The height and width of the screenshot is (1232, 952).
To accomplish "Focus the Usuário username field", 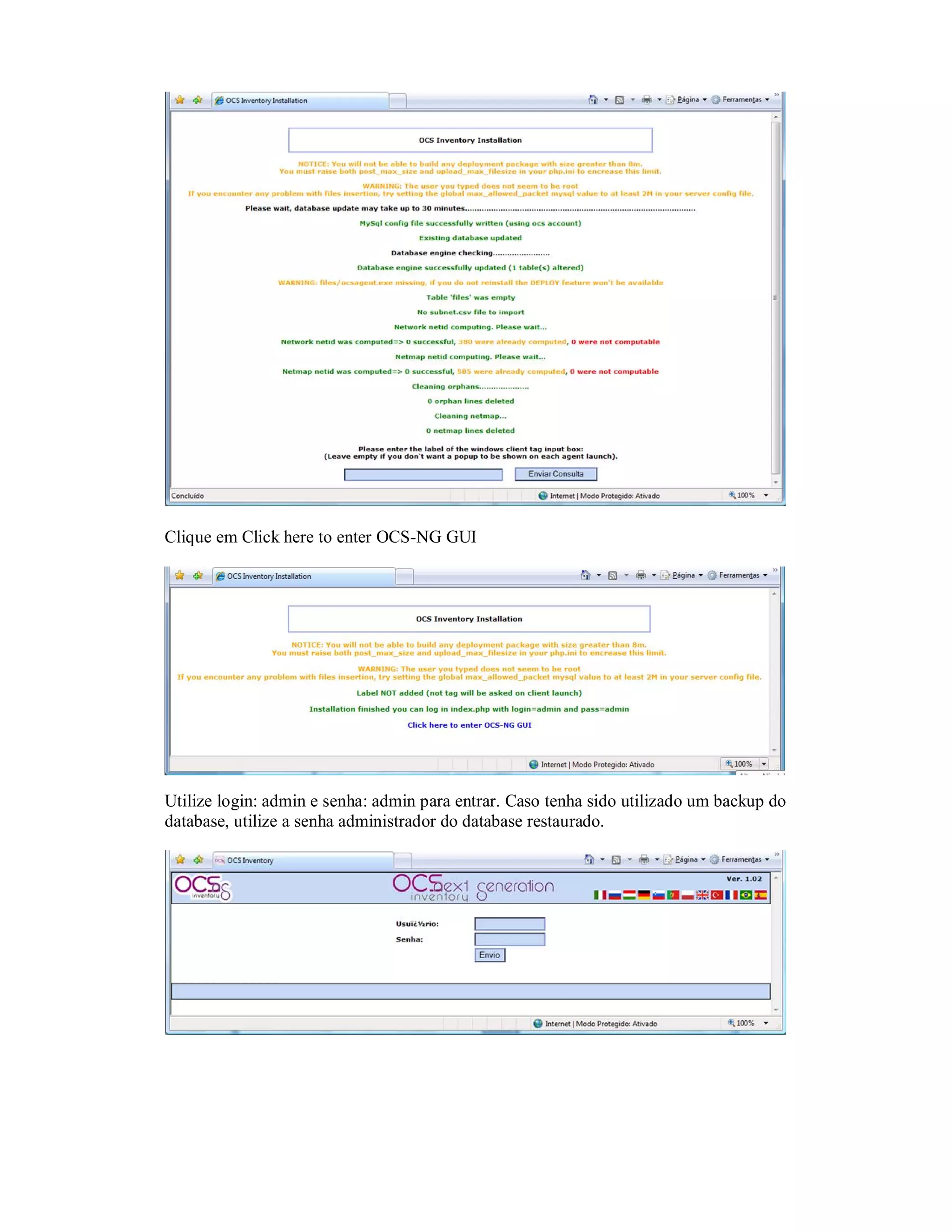I will click(510, 923).
